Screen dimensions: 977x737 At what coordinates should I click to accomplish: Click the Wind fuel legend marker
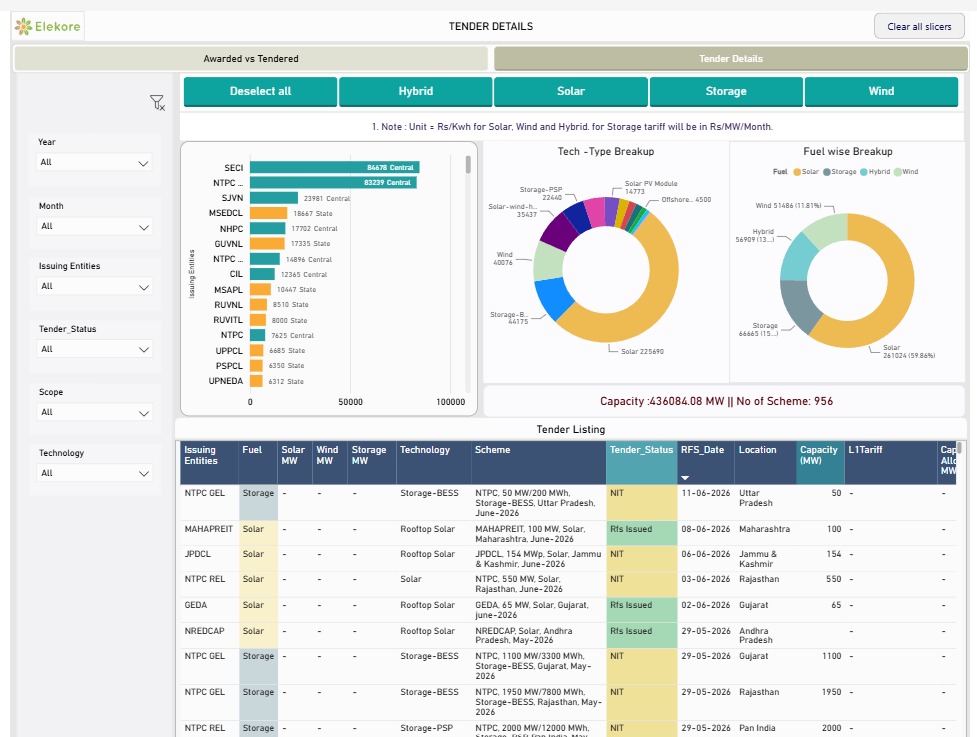tap(897, 172)
